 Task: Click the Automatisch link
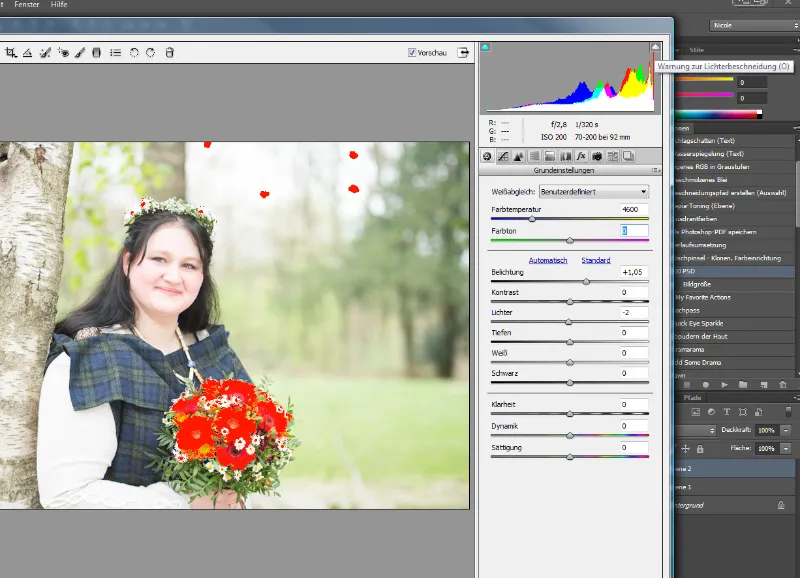click(547, 260)
